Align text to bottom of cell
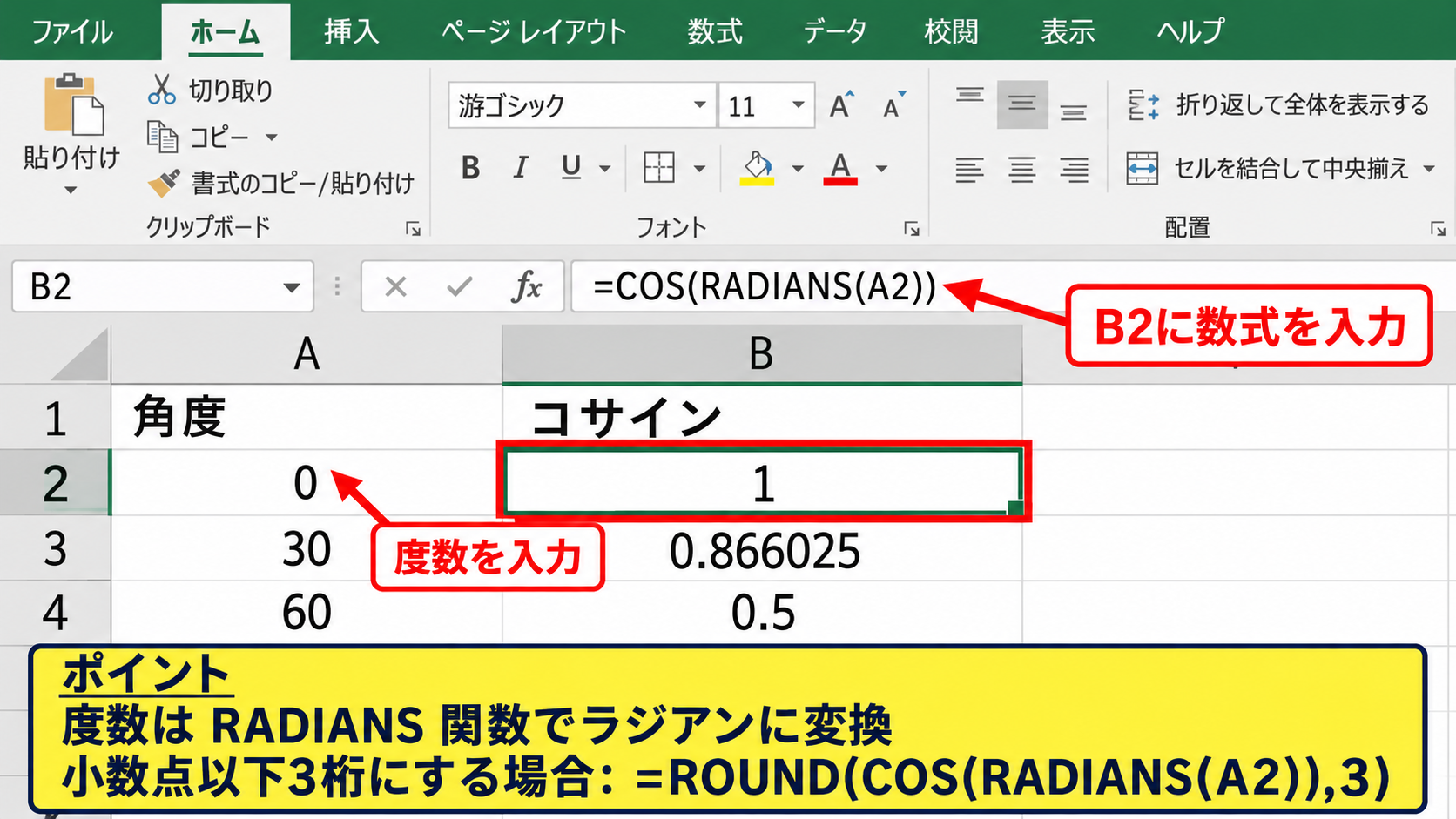 (1074, 113)
